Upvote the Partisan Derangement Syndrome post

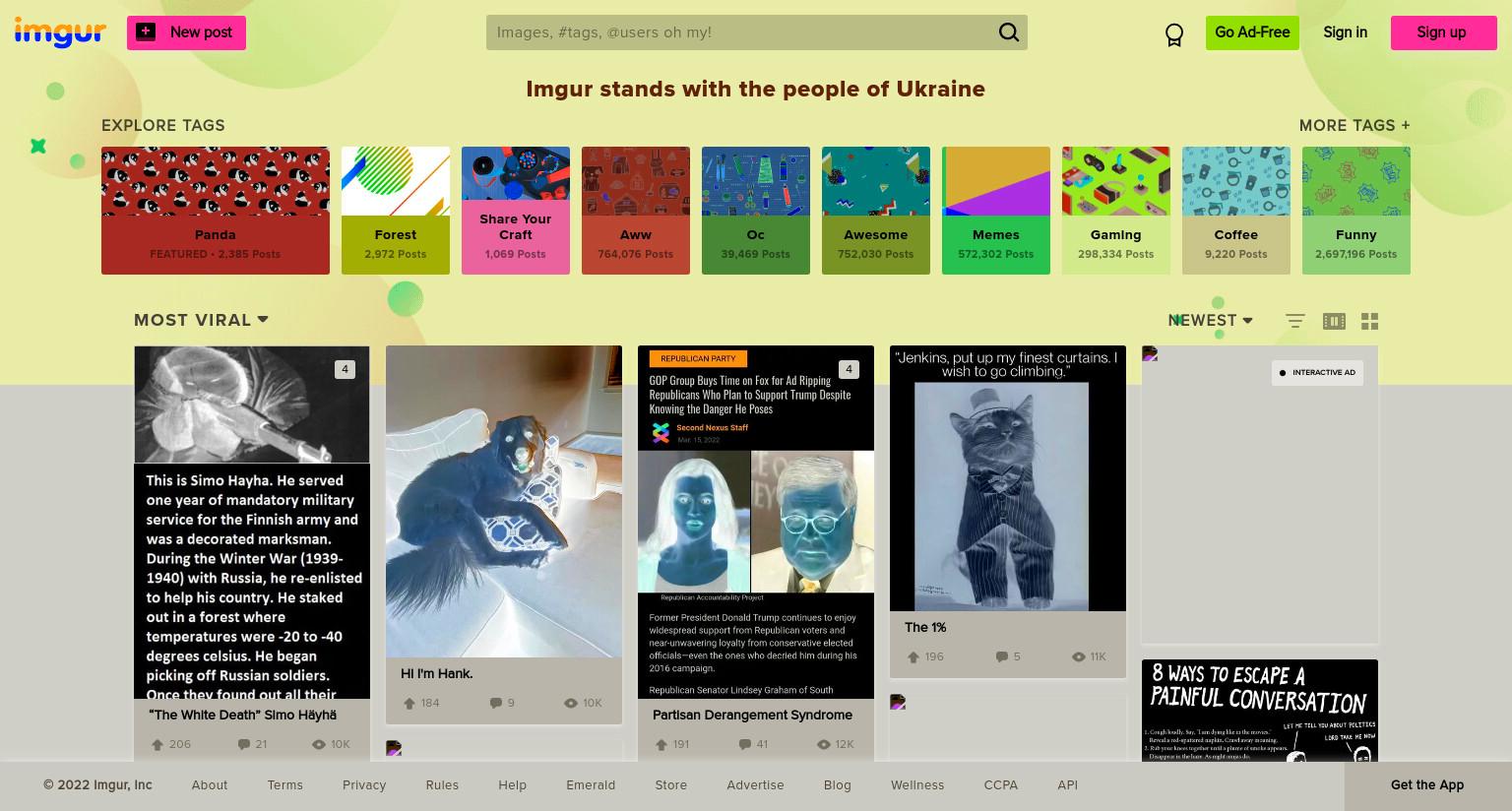[x=661, y=744]
